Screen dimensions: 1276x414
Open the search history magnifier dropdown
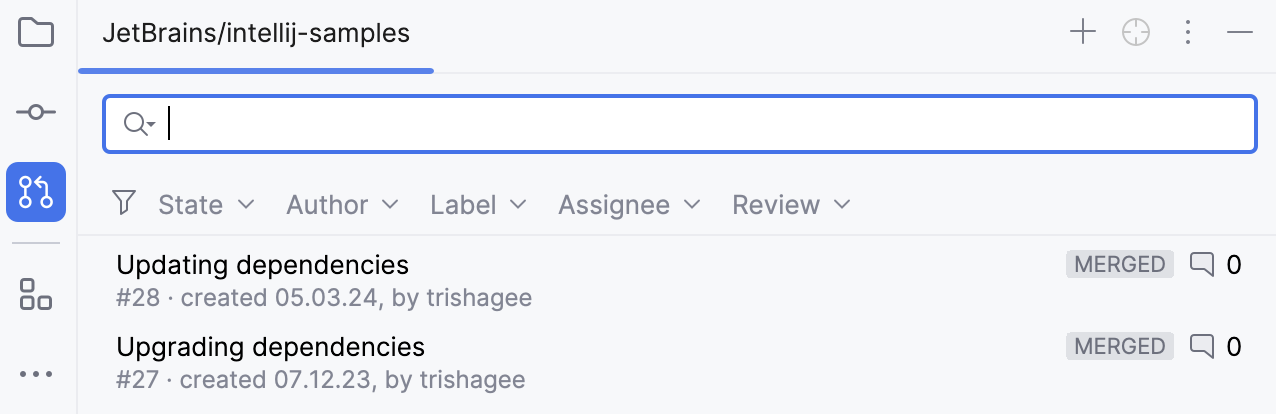point(138,124)
